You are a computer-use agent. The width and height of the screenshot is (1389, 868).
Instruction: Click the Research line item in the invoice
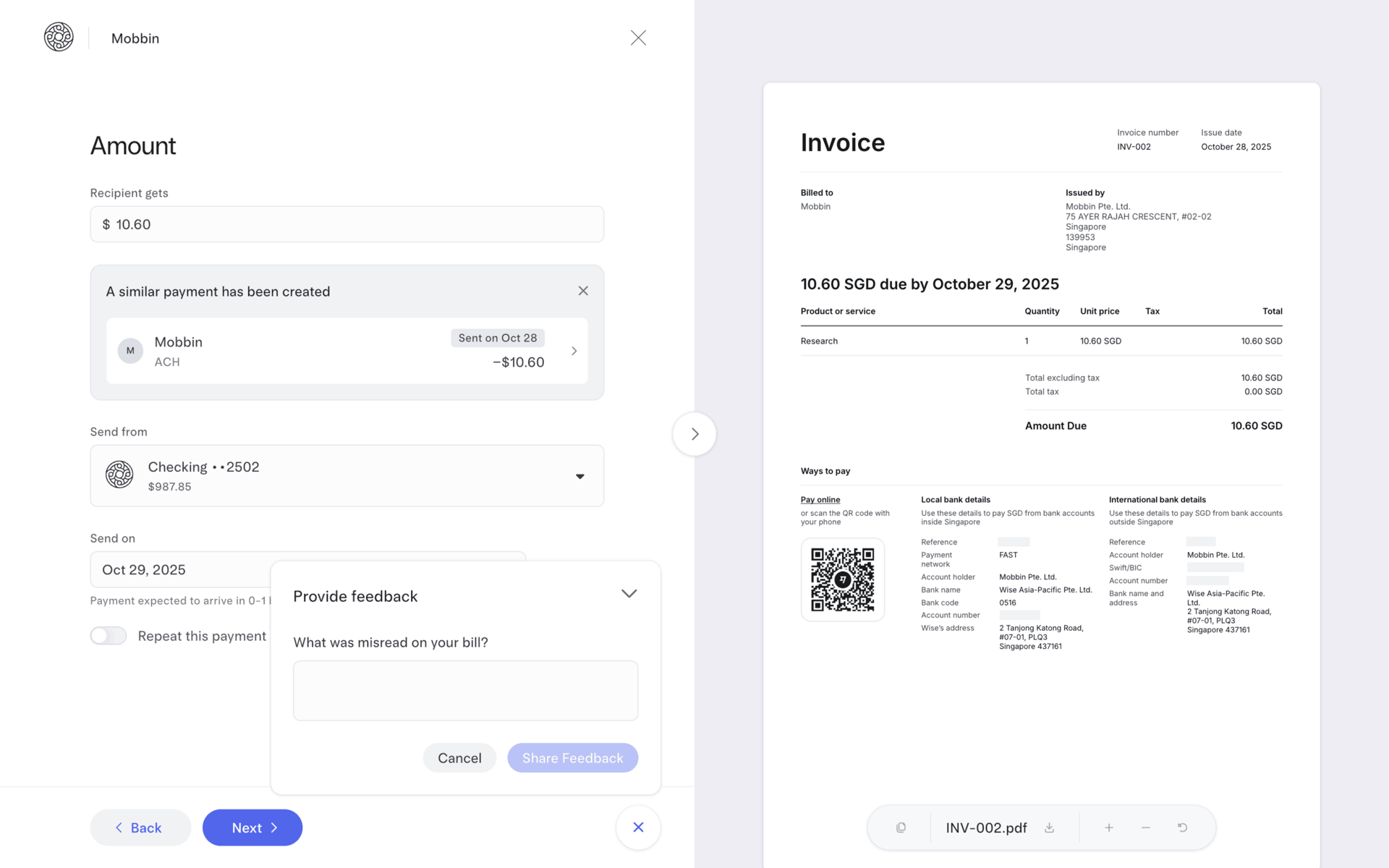(819, 341)
